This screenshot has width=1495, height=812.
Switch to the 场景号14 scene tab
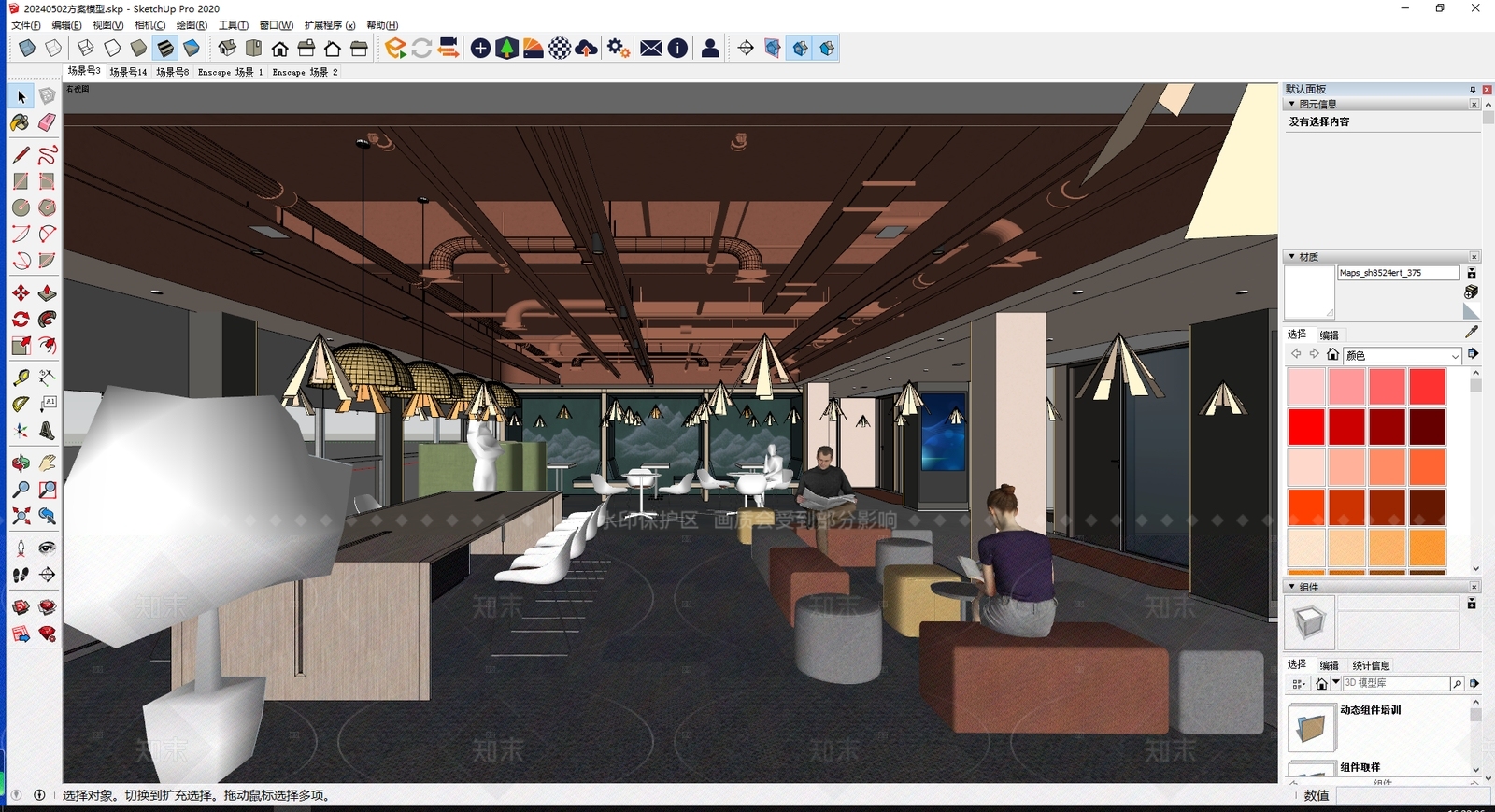[128, 72]
